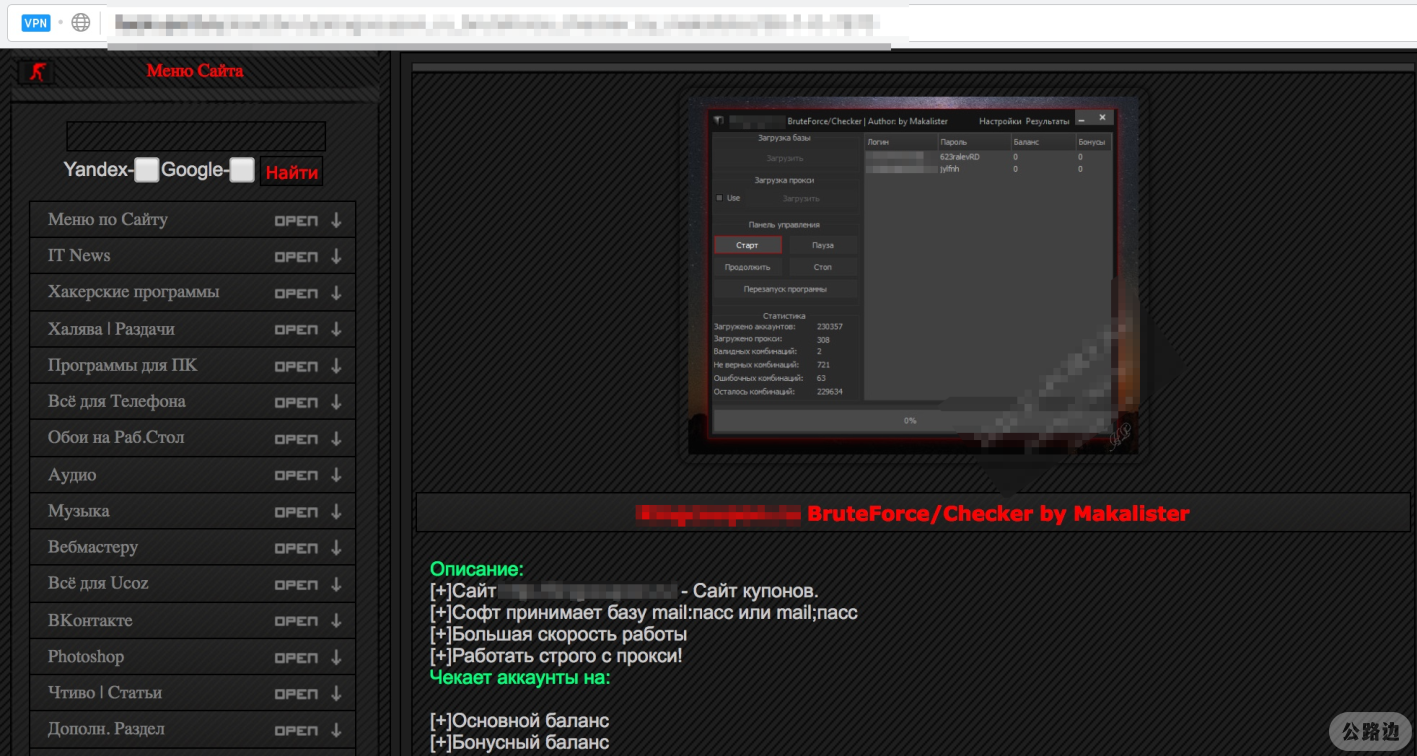Click the Меню Сайта header title
Viewport: 1417px width, 756px height.
point(195,71)
